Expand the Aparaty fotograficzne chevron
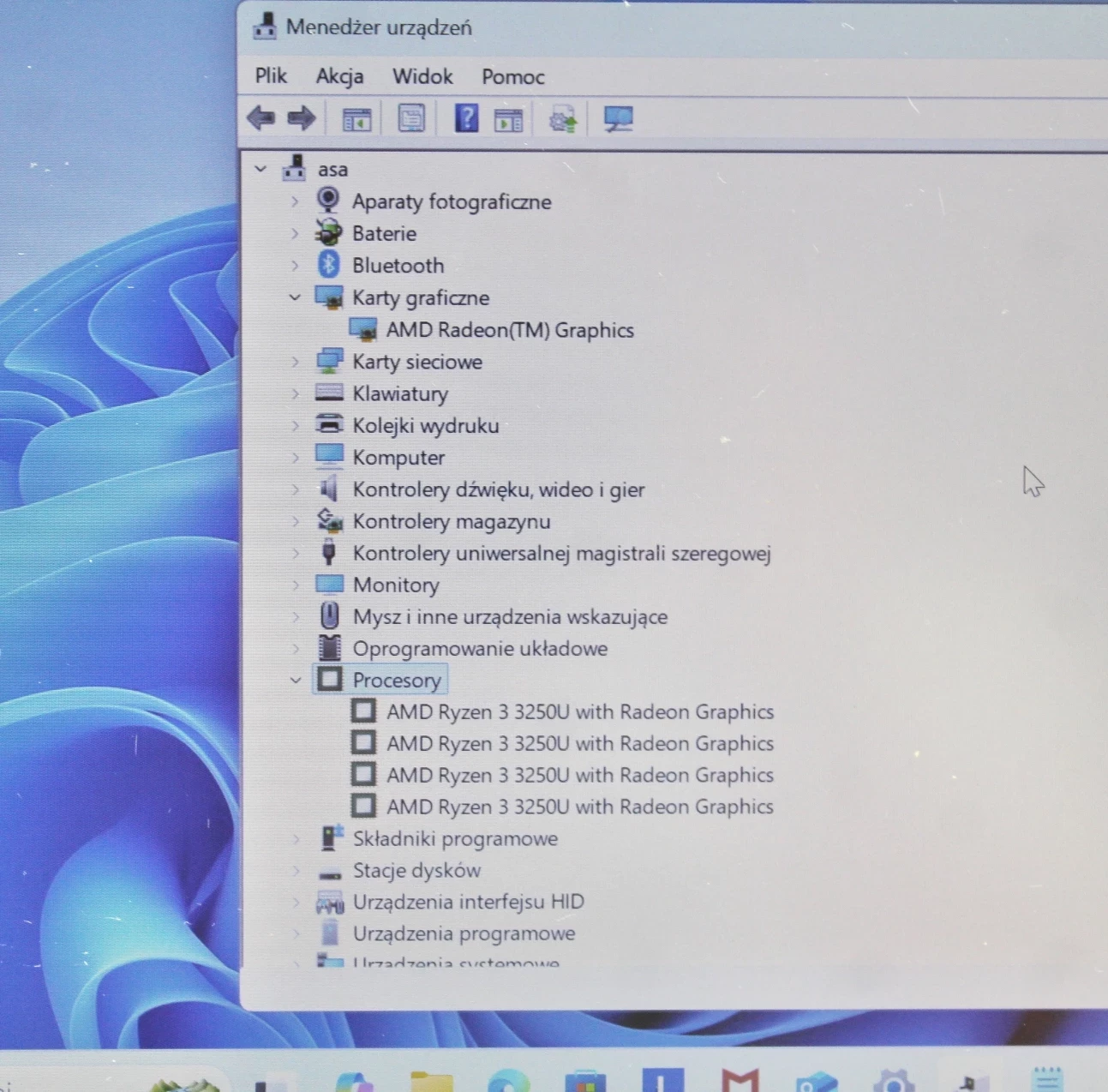Screen dimensions: 1108x1092 point(295,201)
